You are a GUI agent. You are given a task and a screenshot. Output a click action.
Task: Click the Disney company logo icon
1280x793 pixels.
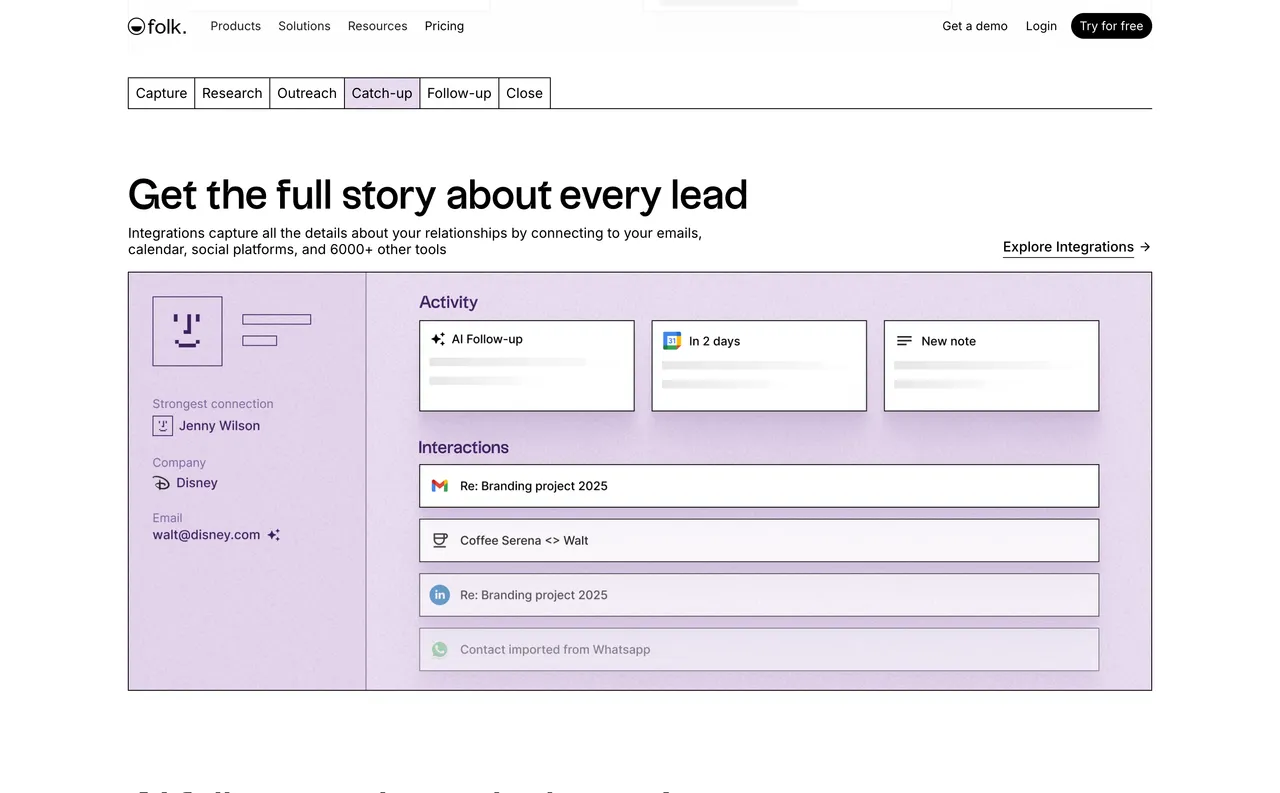point(160,483)
